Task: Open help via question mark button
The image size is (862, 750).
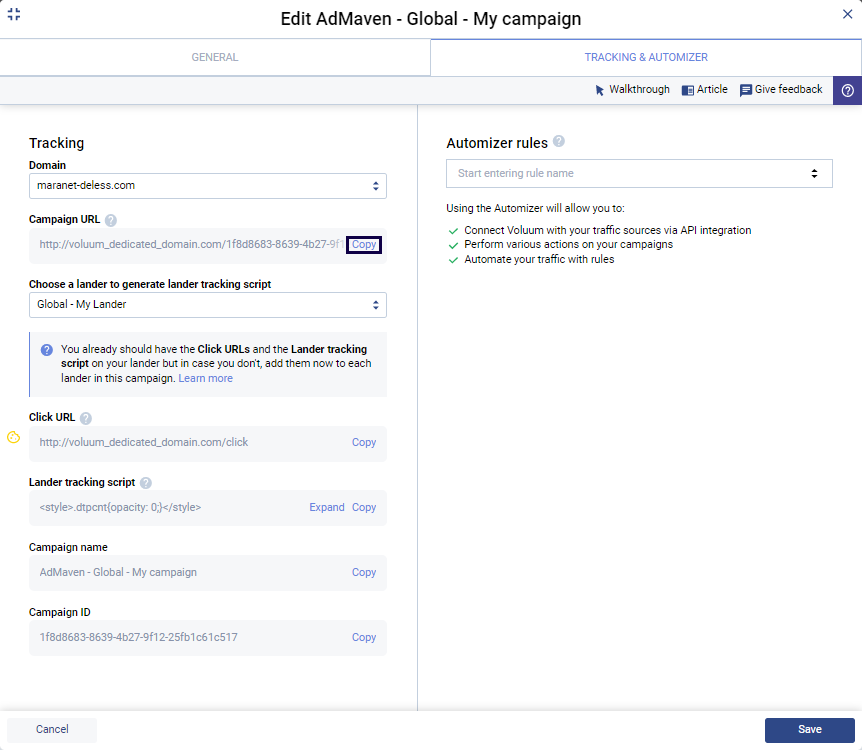Action: (x=847, y=90)
